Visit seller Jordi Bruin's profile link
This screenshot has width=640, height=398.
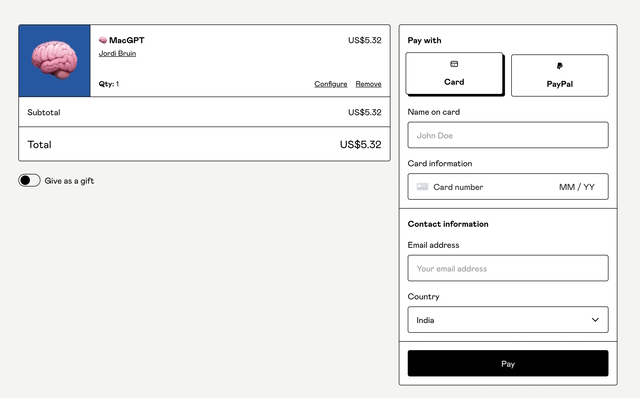coord(117,53)
